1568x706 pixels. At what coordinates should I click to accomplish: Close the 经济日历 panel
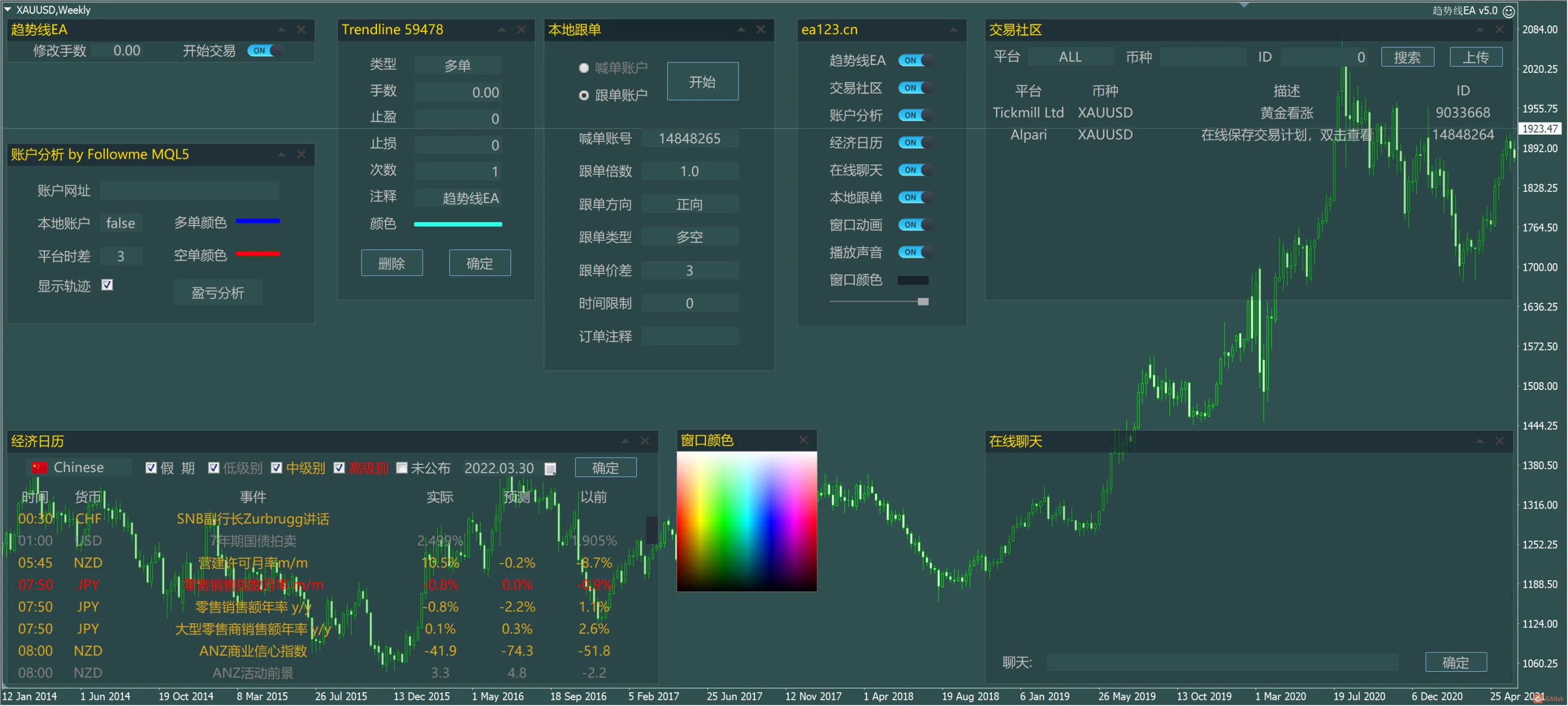coord(645,441)
